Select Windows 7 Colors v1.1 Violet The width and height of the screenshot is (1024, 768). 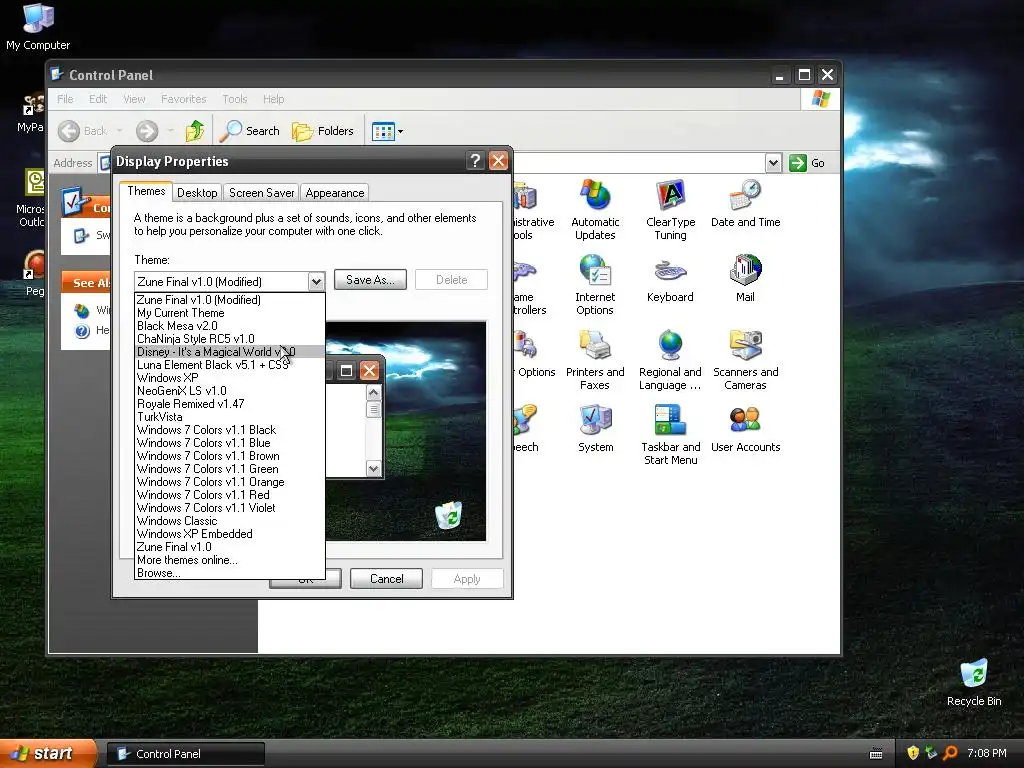point(229,507)
